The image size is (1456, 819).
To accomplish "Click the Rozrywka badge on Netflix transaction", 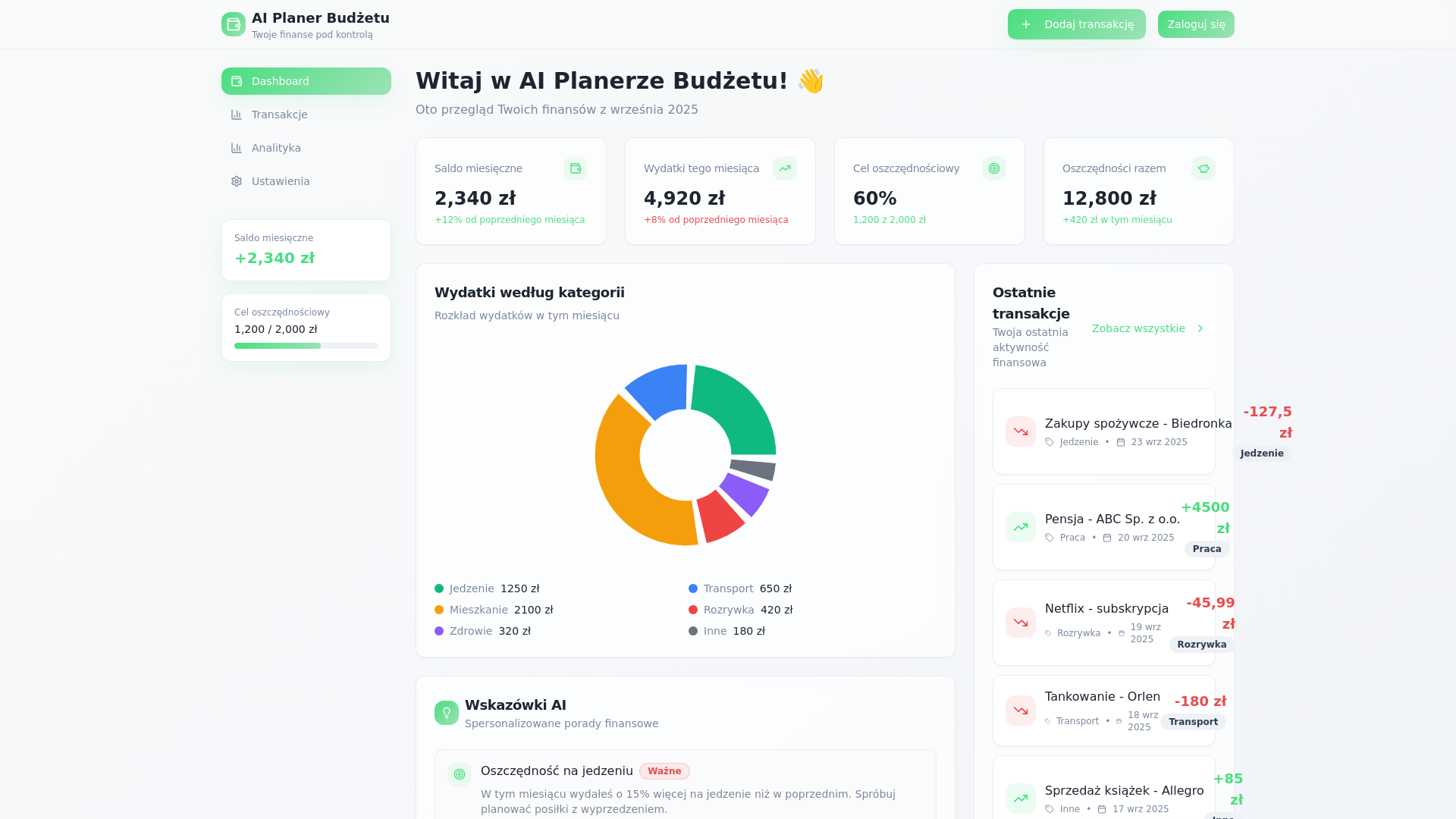I will (x=1202, y=645).
